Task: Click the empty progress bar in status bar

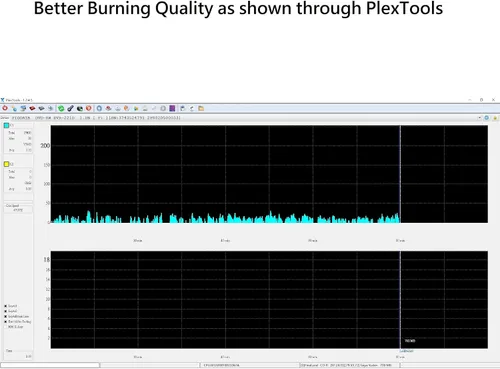Action: [x=50, y=365]
